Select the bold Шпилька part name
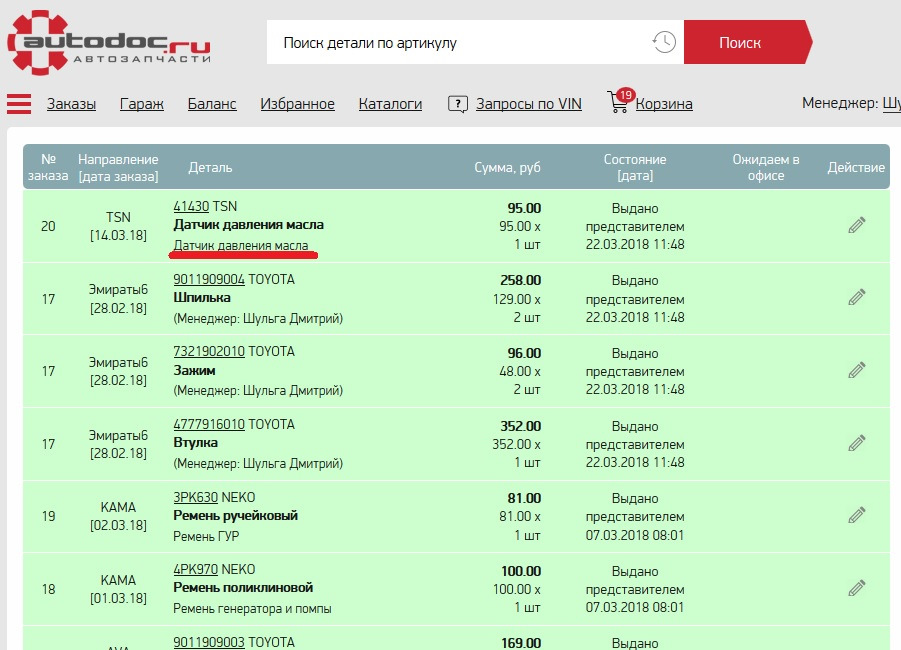Image resolution: width=901 pixels, height=650 pixels. pos(202,298)
